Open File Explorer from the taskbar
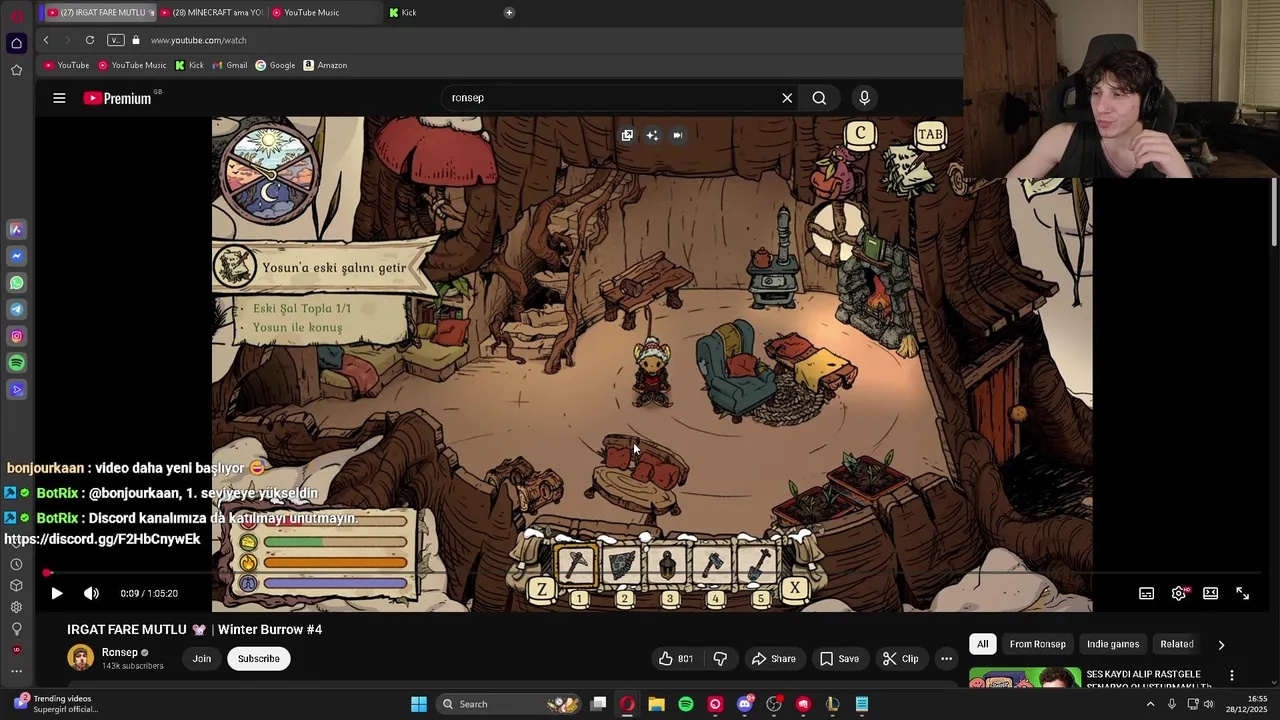The image size is (1280, 720). [656, 704]
